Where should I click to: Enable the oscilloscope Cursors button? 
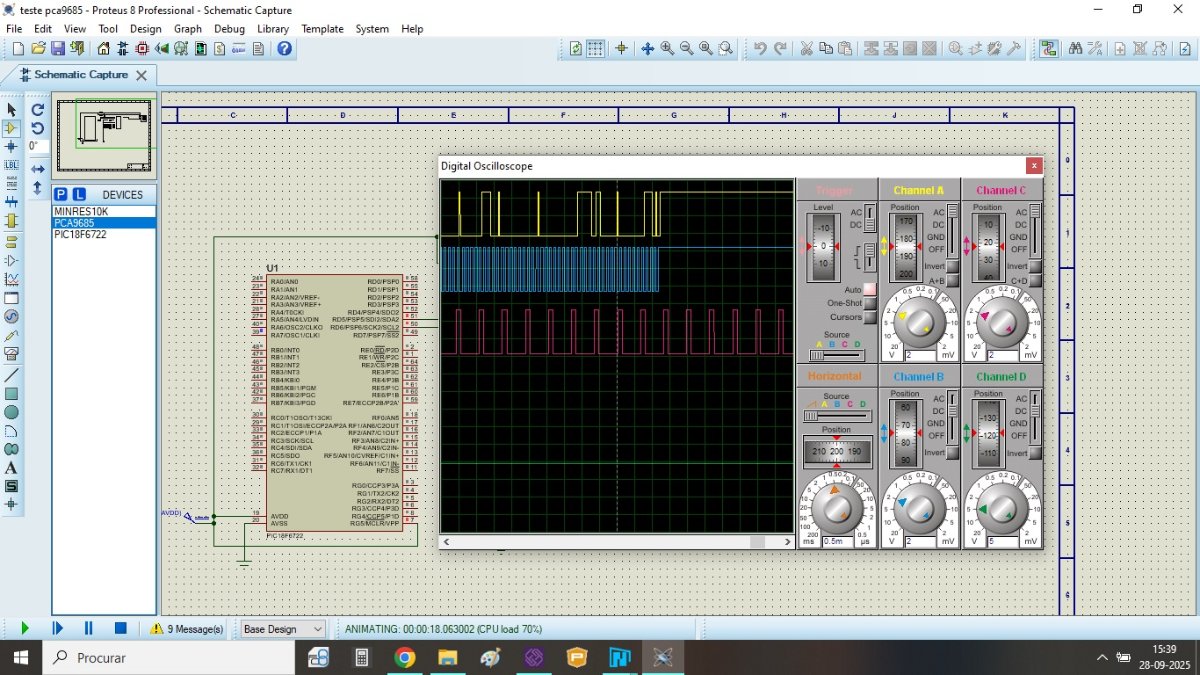coord(869,317)
